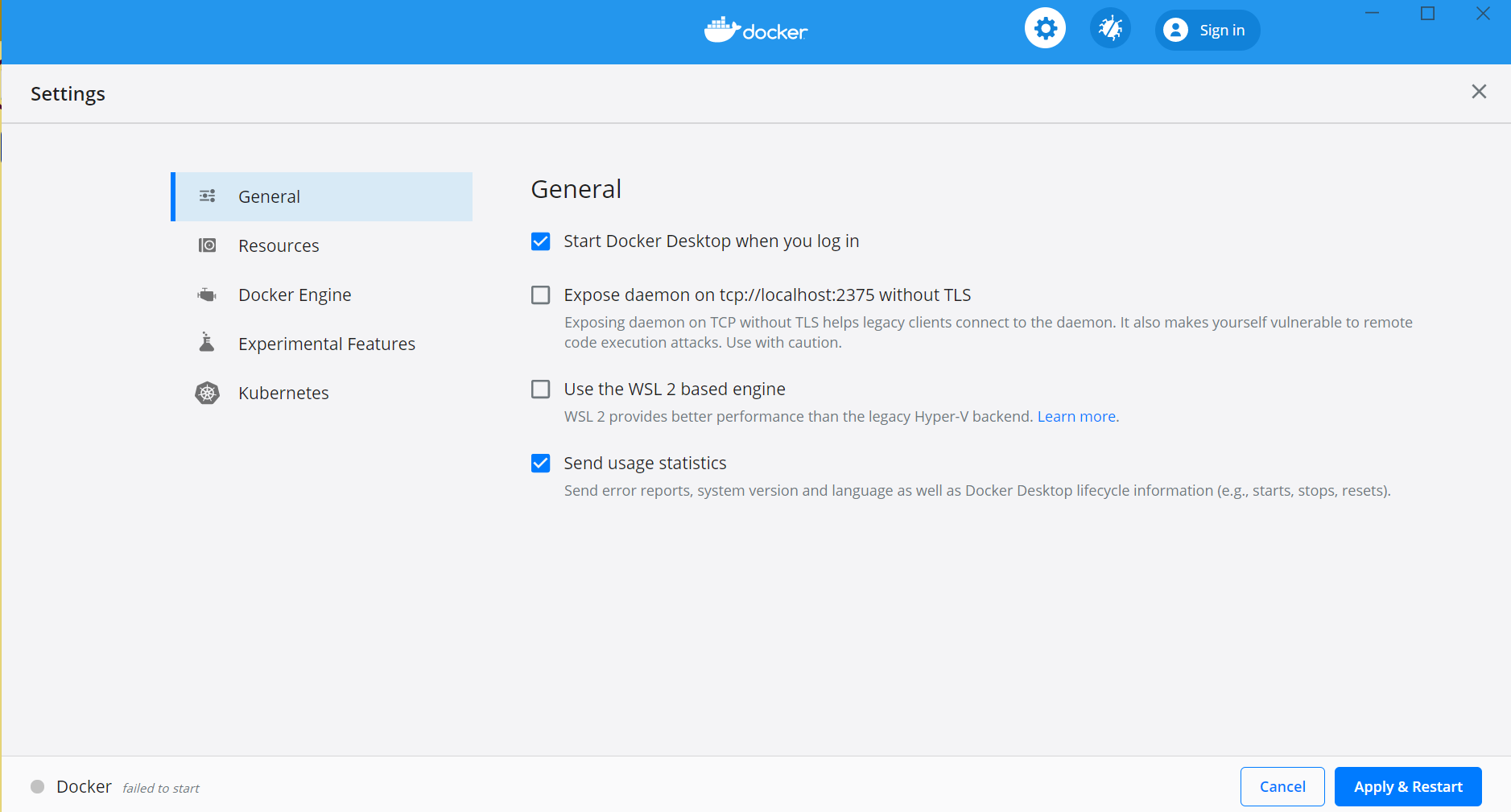Click Apply & Restart button
This screenshot has height=812, width=1511.
pyautogui.click(x=1408, y=786)
